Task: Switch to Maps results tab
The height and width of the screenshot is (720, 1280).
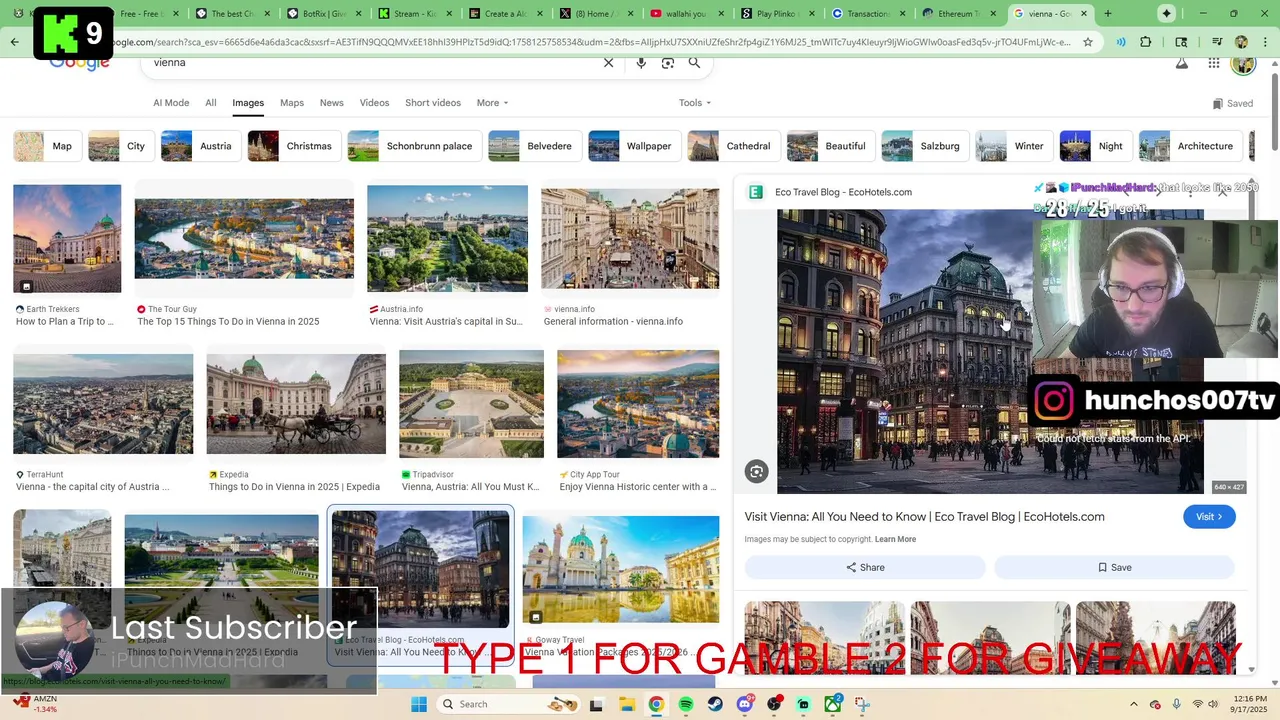Action: tap(292, 103)
